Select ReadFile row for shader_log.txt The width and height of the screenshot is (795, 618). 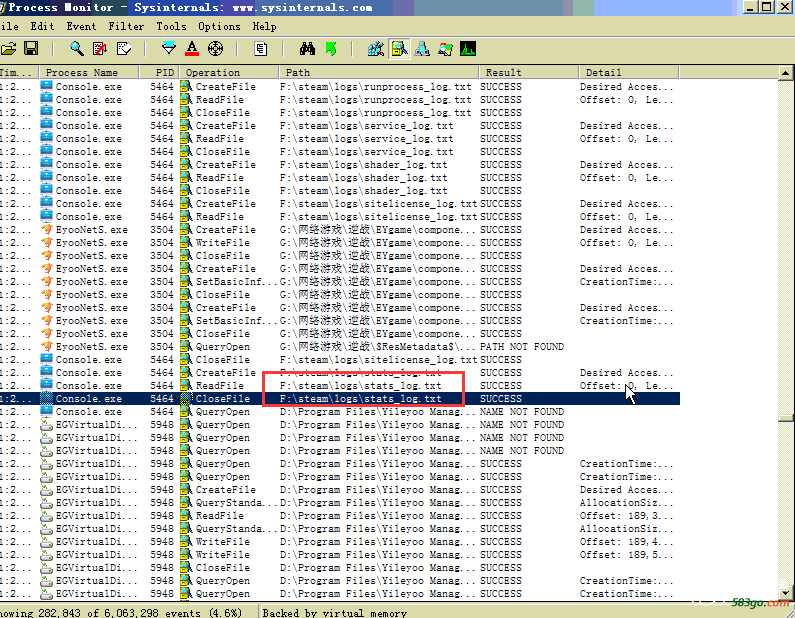click(340, 178)
